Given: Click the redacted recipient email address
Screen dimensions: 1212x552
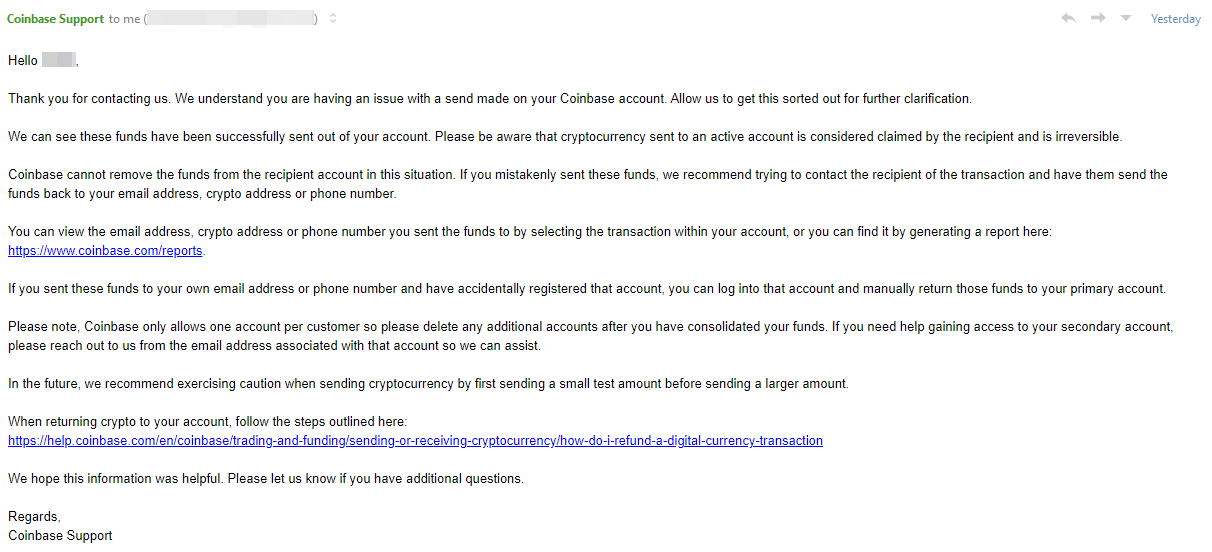Looking at the screenshot, I should (231, 19).
